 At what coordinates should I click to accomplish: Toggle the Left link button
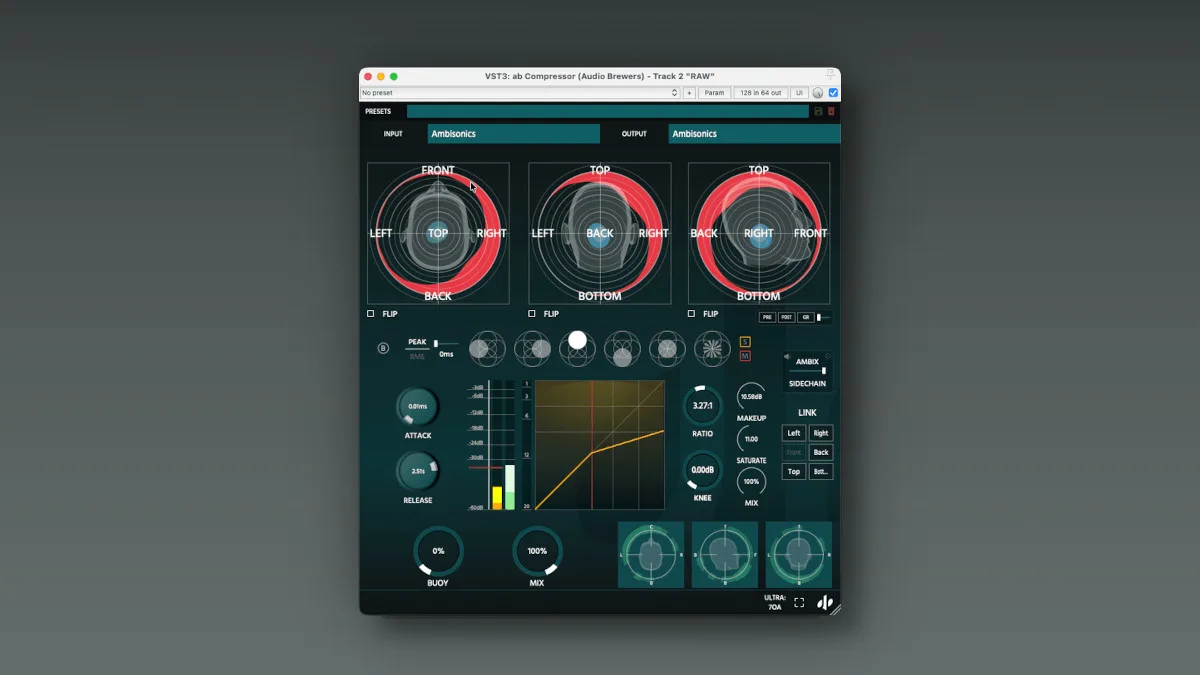794,433
